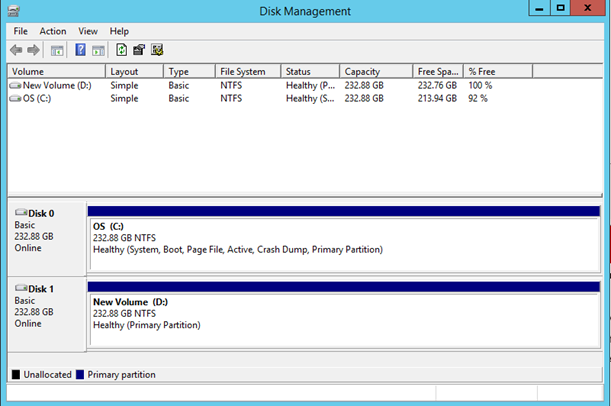Select the OS (C:) row name
This screenshot has height=406, width=611.
click(x=37, y=99)
